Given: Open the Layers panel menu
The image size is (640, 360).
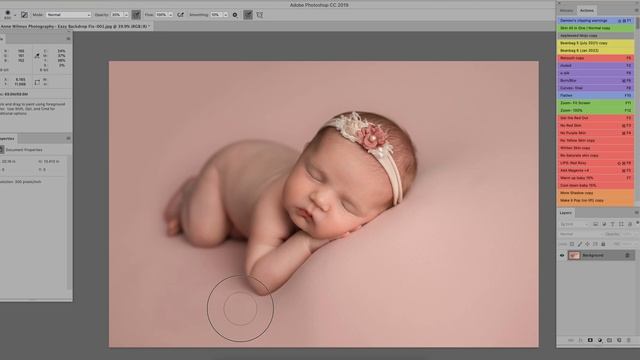Looking at the screenshot, I should (x=636, y=213).
